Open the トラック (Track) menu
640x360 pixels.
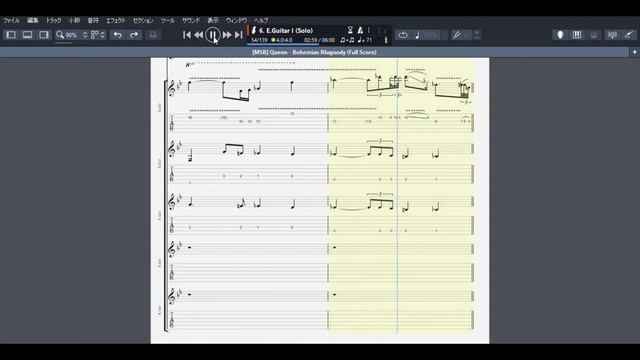pos(53,20)
